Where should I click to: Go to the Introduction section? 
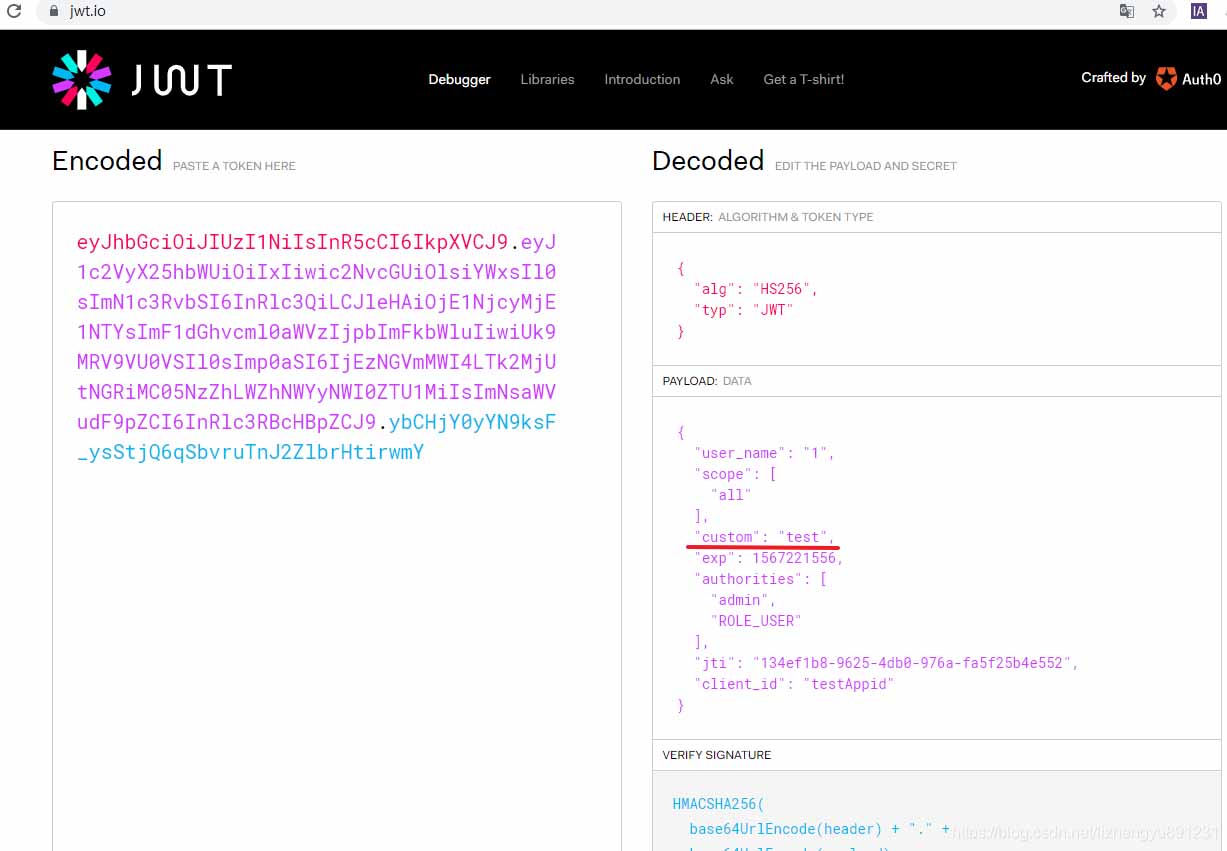(x=642, y=79)
